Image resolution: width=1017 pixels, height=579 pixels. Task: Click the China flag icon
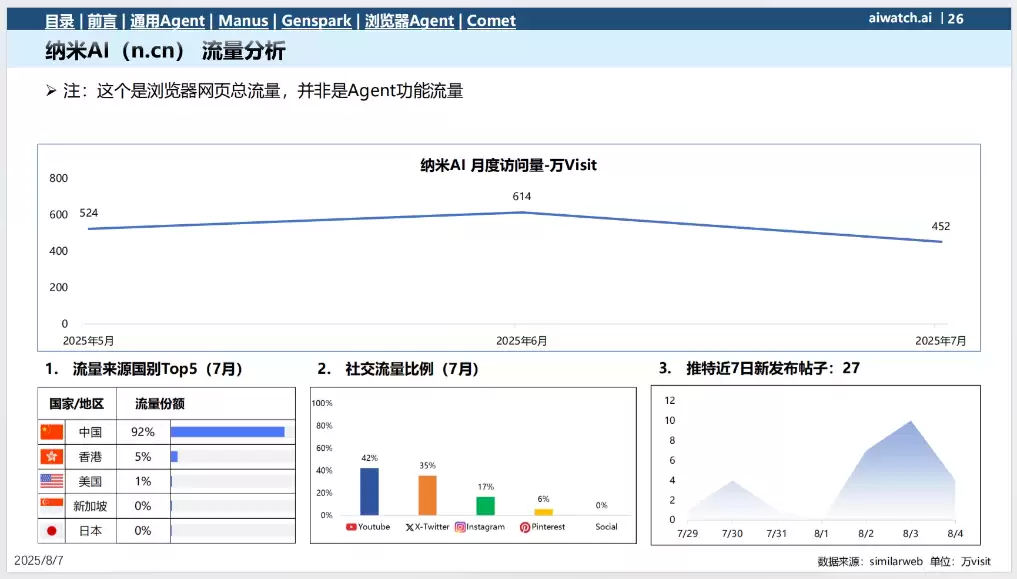tap(52, 432)
